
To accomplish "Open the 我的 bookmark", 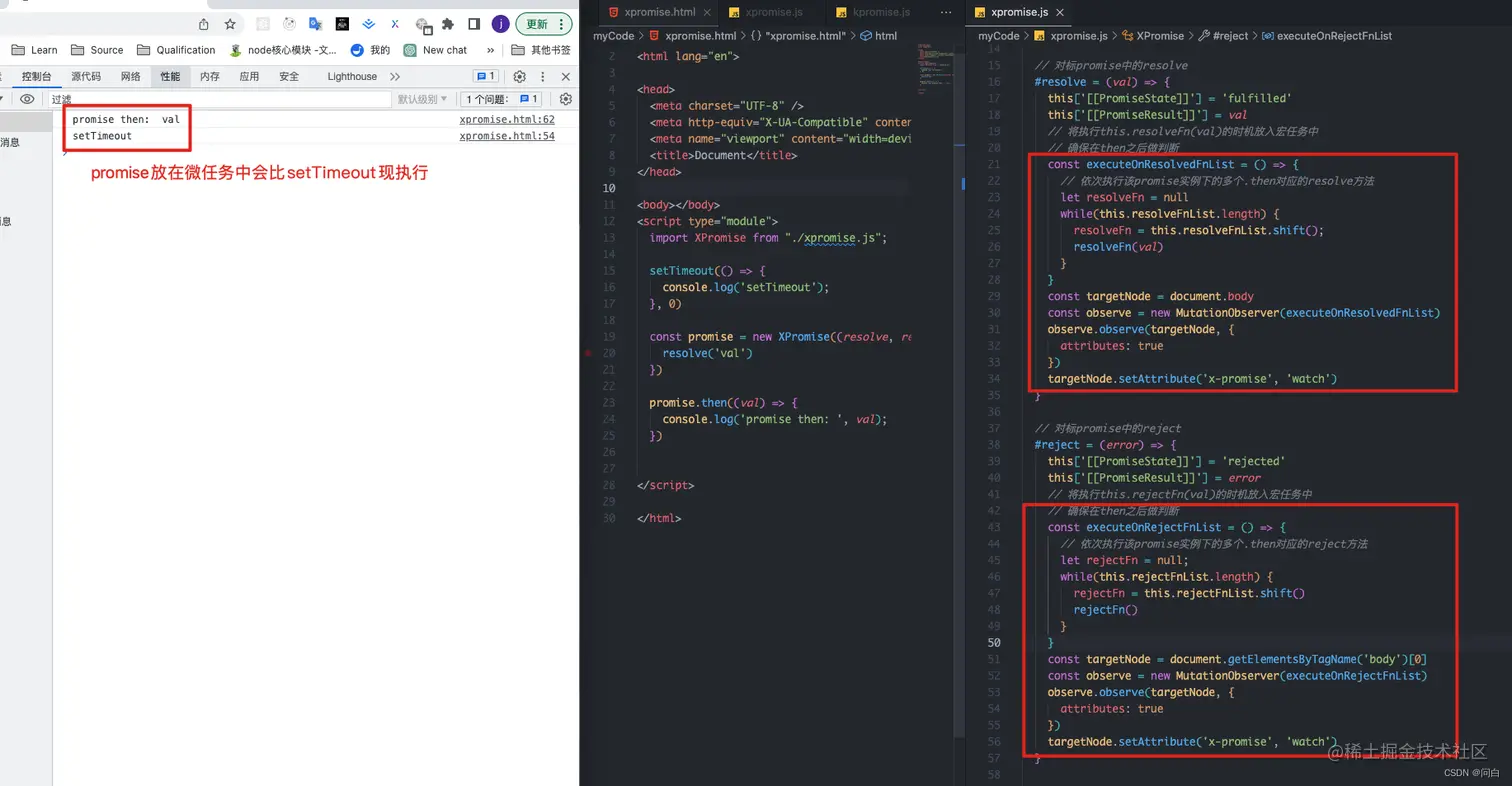I will point(370,50).
